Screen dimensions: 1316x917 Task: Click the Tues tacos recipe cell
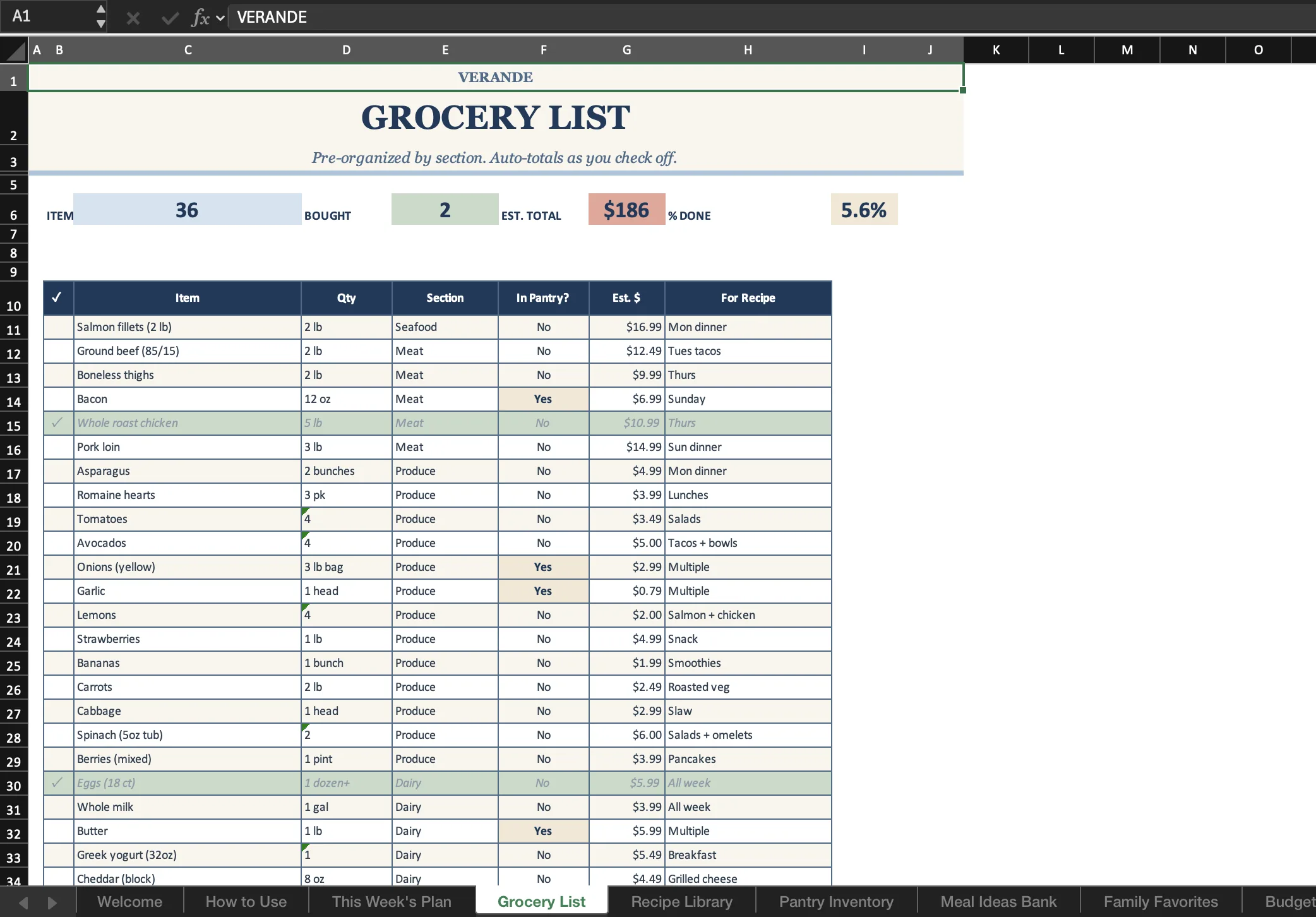pos(748,351)
